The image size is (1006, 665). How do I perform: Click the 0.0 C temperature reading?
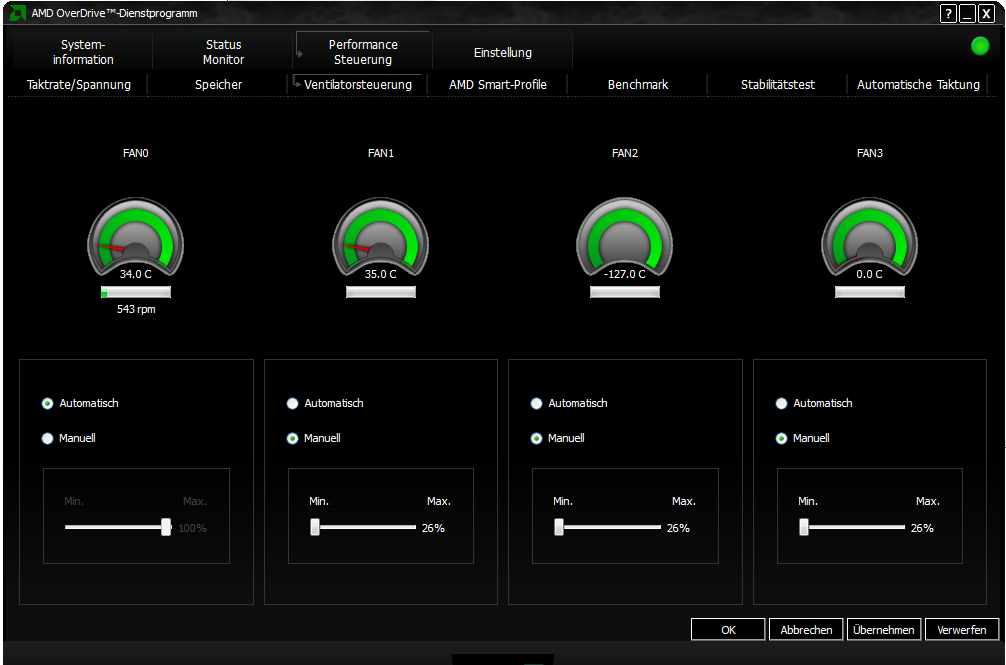pyautogui.click(x=869, y=274)
